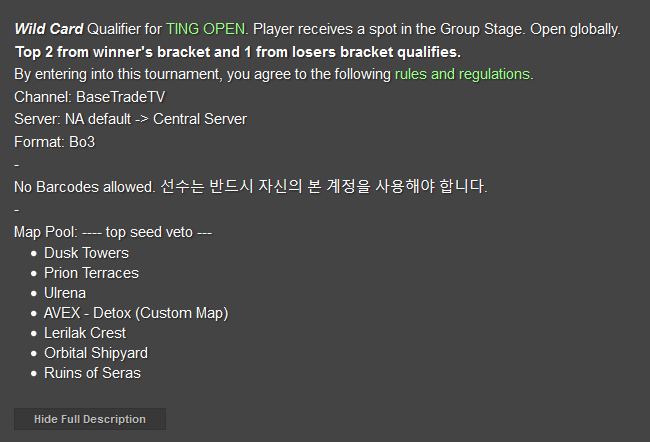Click the Orbital Shipyard map entry
Screen dimensions: 650x442
click(96, 353)
